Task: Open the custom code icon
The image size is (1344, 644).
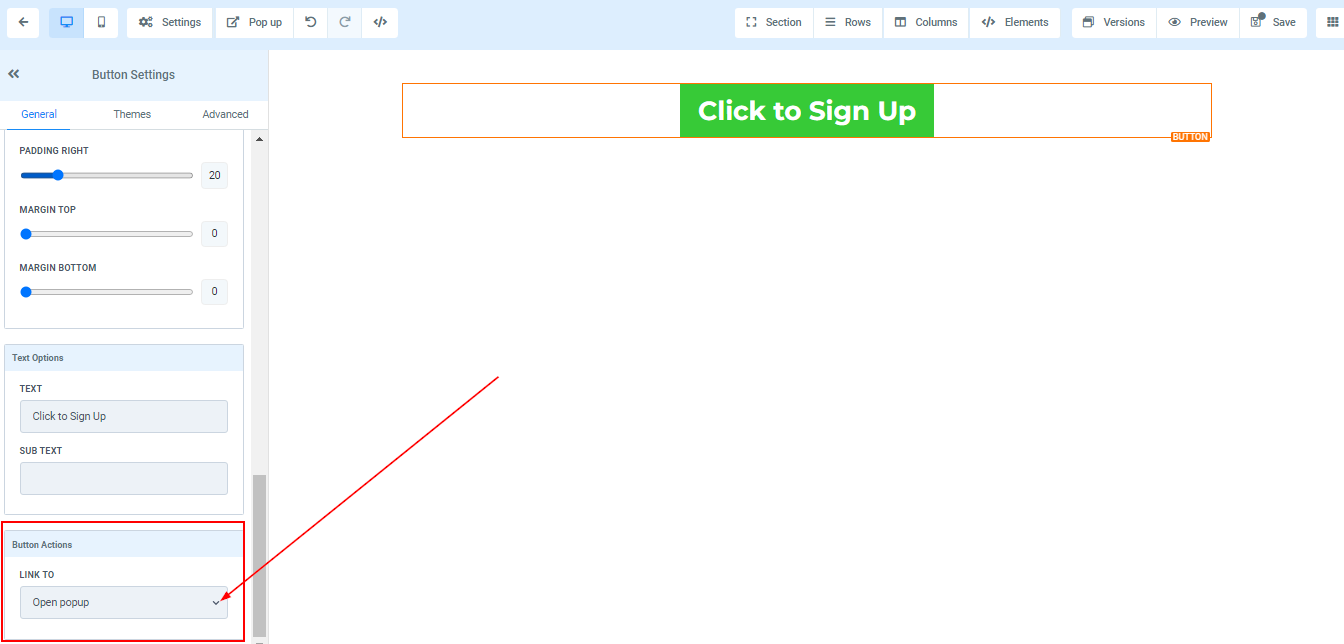Action: tap(380, 22)
